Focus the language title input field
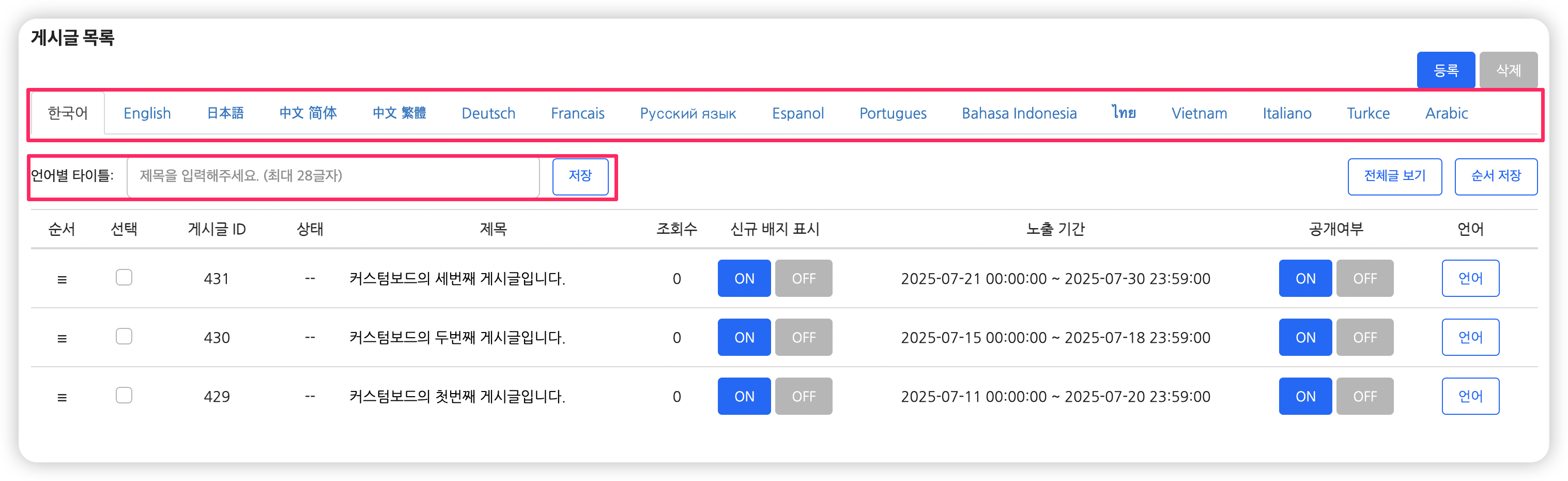 coord(333,176)
